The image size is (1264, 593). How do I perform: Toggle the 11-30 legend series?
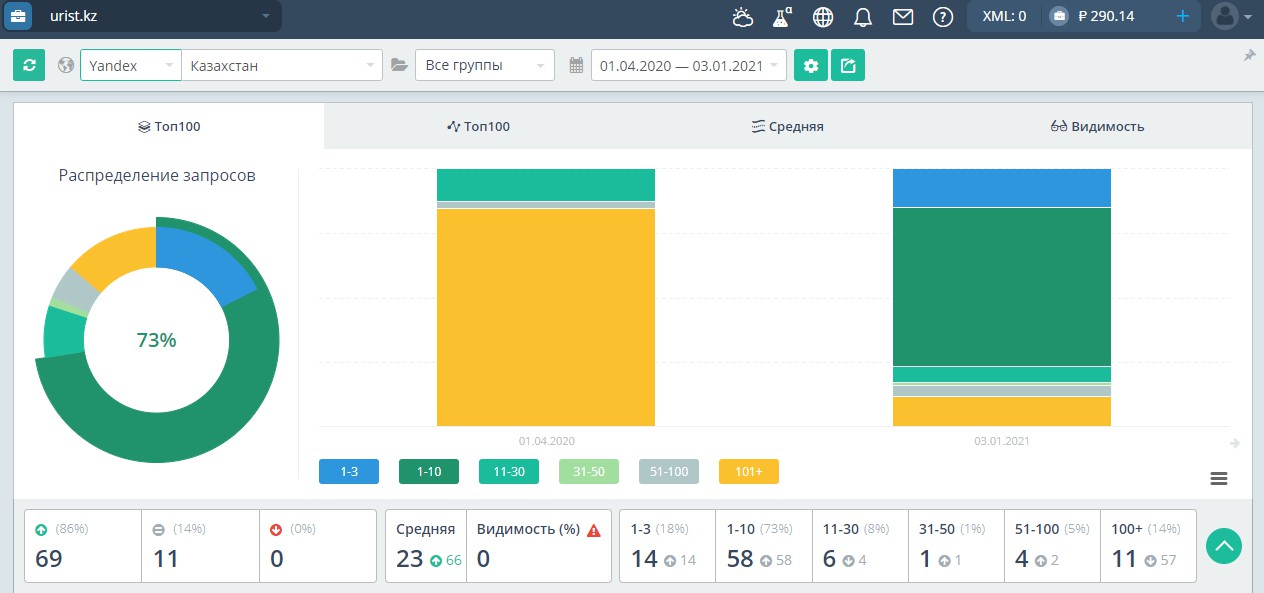click(509, 472)
